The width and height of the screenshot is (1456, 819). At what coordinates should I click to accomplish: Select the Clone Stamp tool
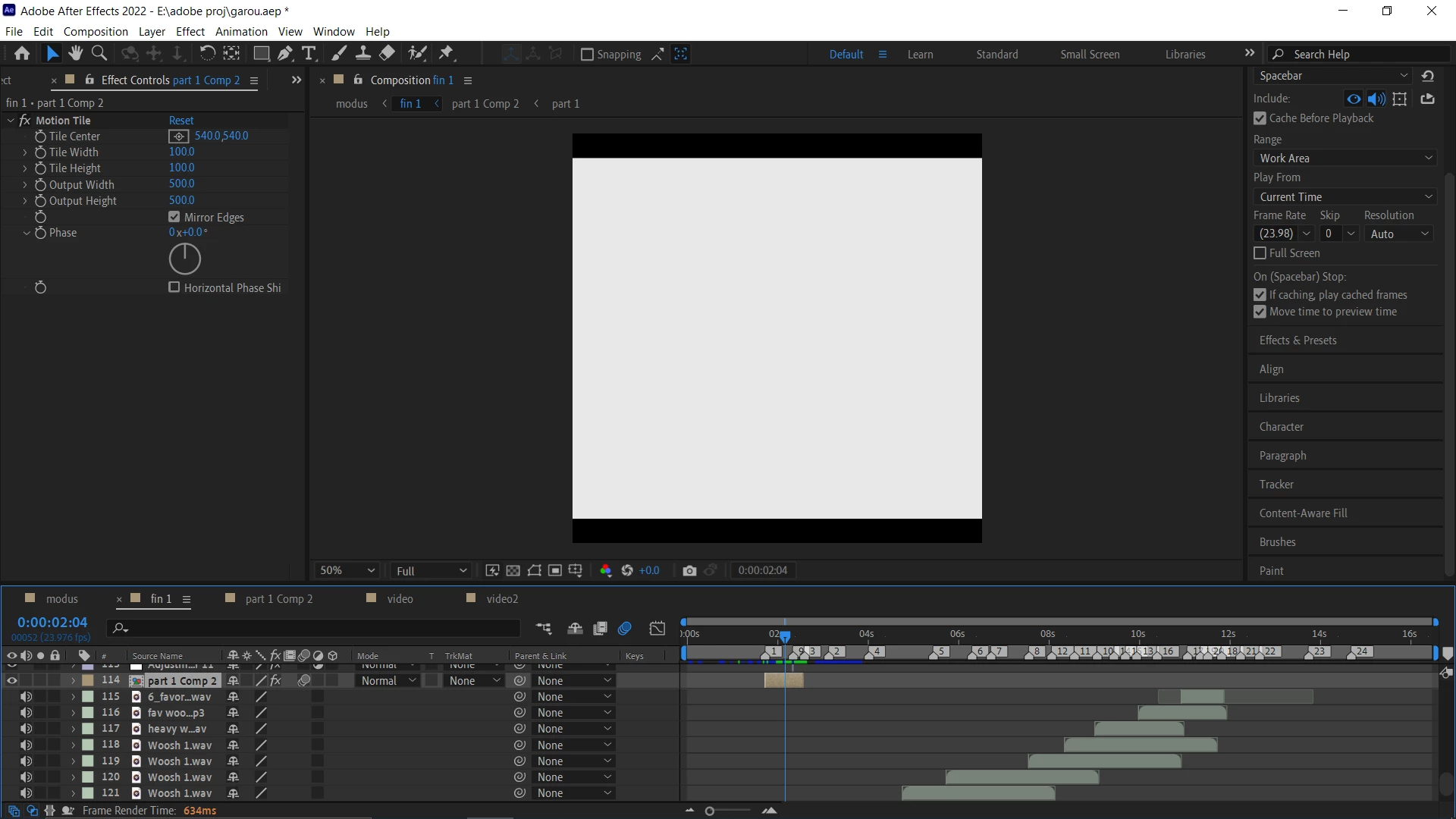coord(363,53)
